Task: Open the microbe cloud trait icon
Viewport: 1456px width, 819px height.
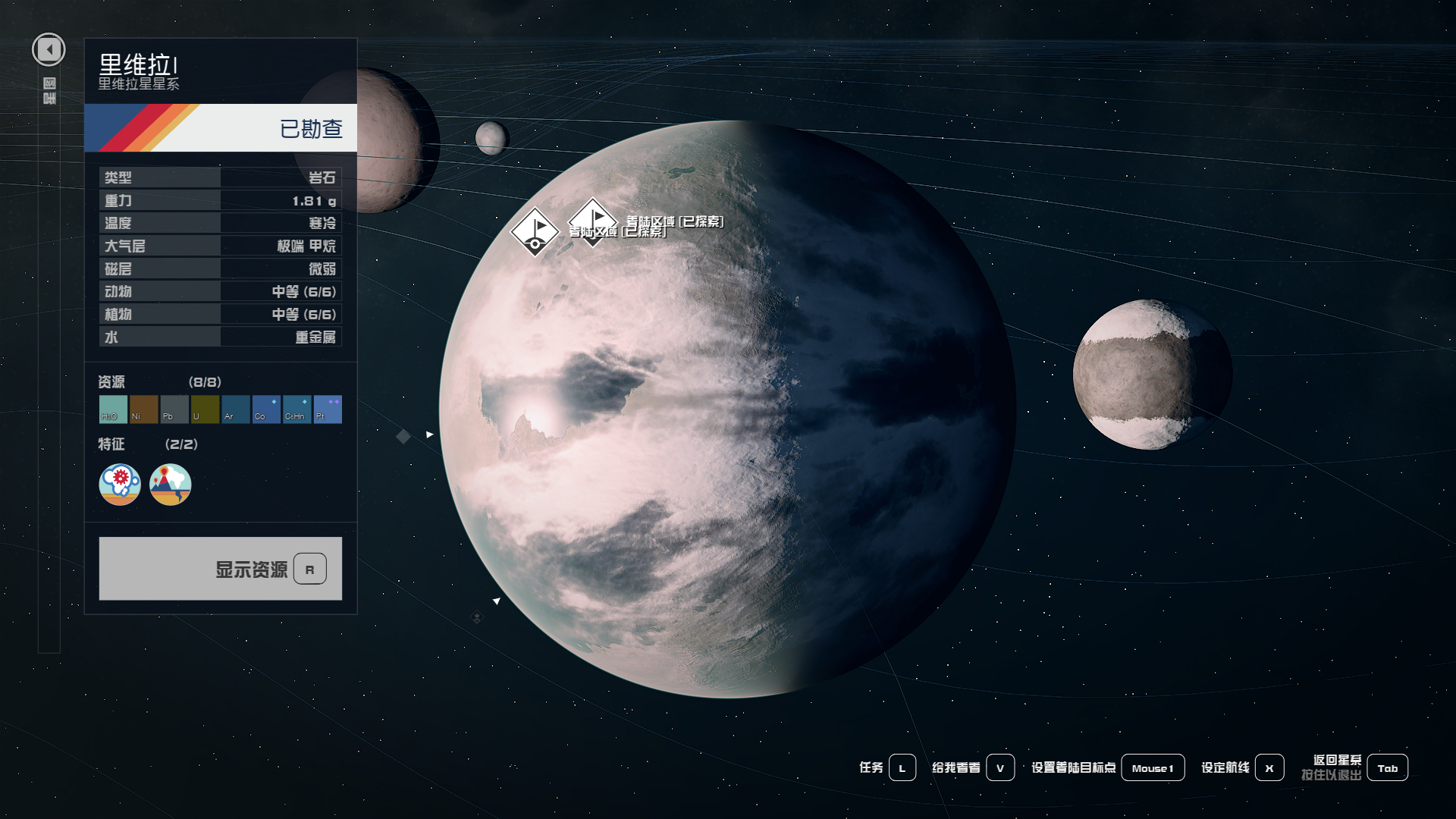Action: point(120,485)
